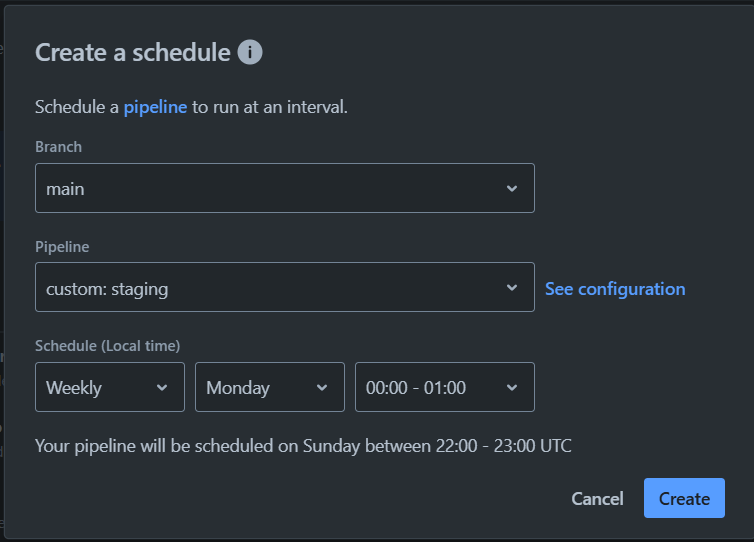Click the chevron arrow next to Weekly
754x542 pixels.
162,388
